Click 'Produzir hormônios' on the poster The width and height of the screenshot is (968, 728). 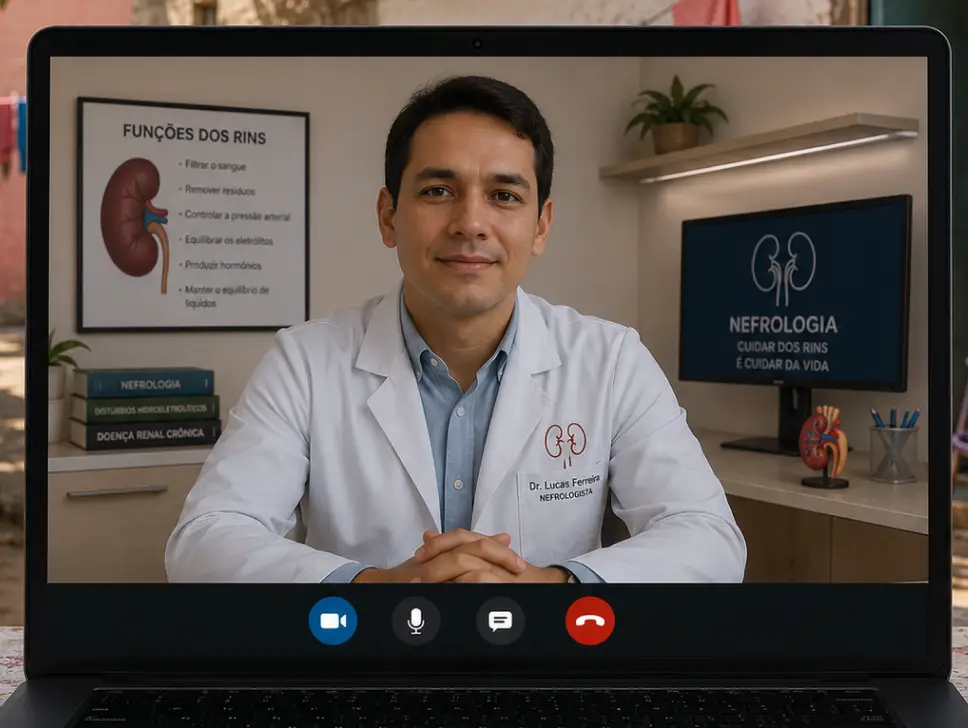click(223, 265)
